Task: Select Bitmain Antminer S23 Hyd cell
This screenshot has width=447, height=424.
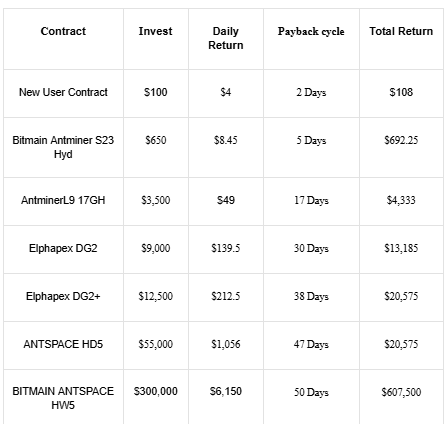Action: click(x=63, y=147)
